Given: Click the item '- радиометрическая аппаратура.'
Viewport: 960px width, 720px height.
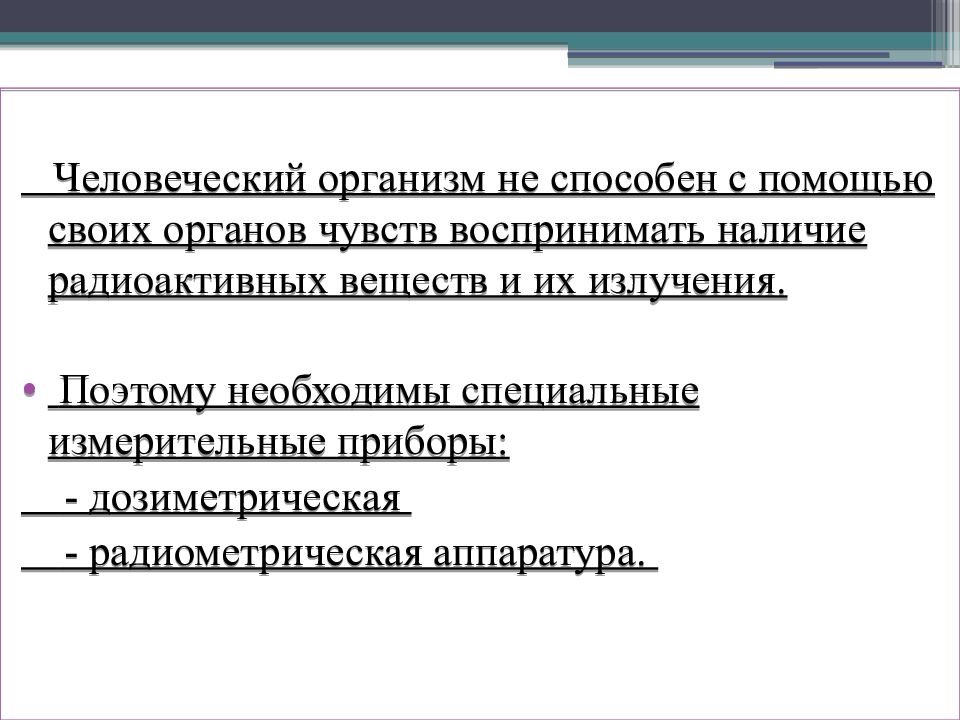Looking at the screenshot, I should (355, 555).
